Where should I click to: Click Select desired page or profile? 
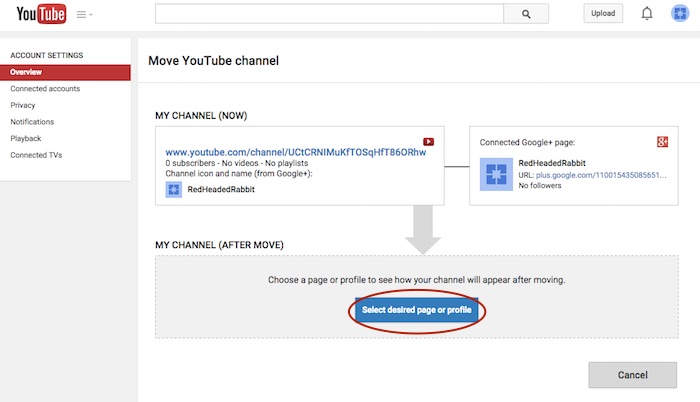tap(416, 310)
